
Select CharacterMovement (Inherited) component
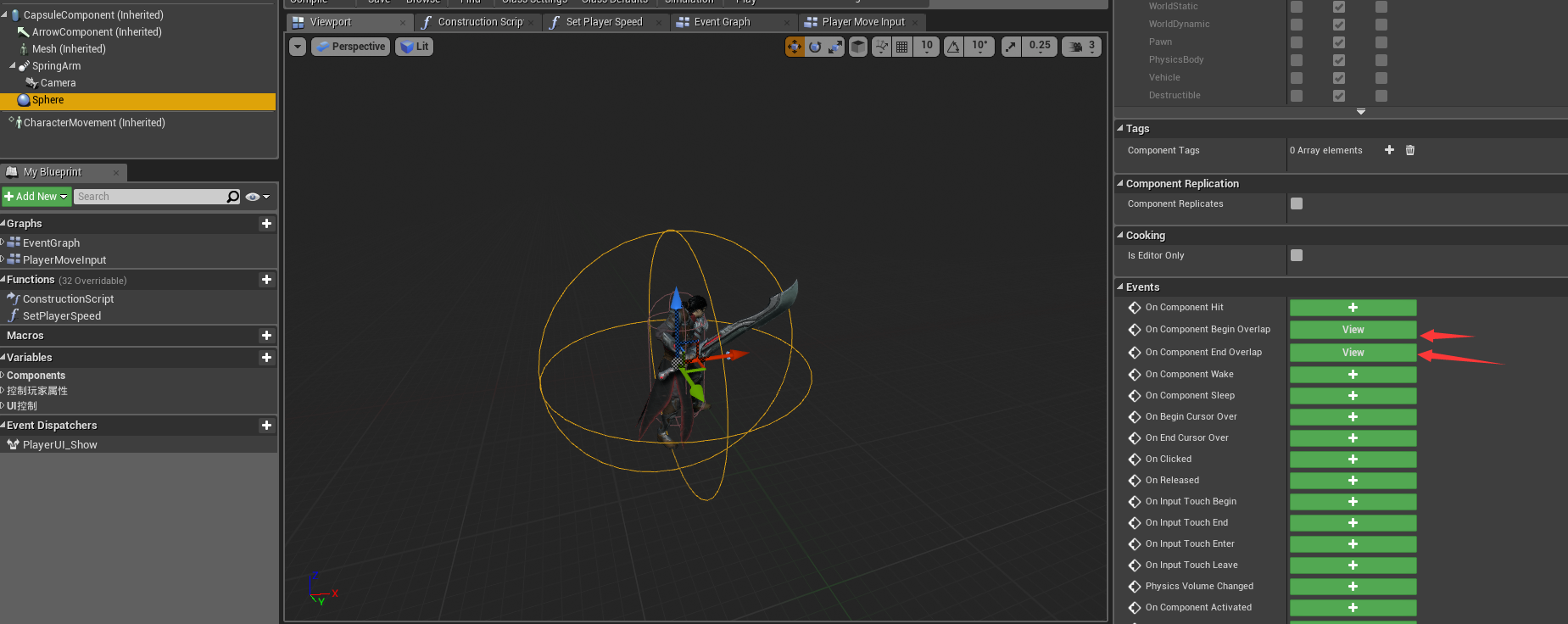click(x=94, y=123)
